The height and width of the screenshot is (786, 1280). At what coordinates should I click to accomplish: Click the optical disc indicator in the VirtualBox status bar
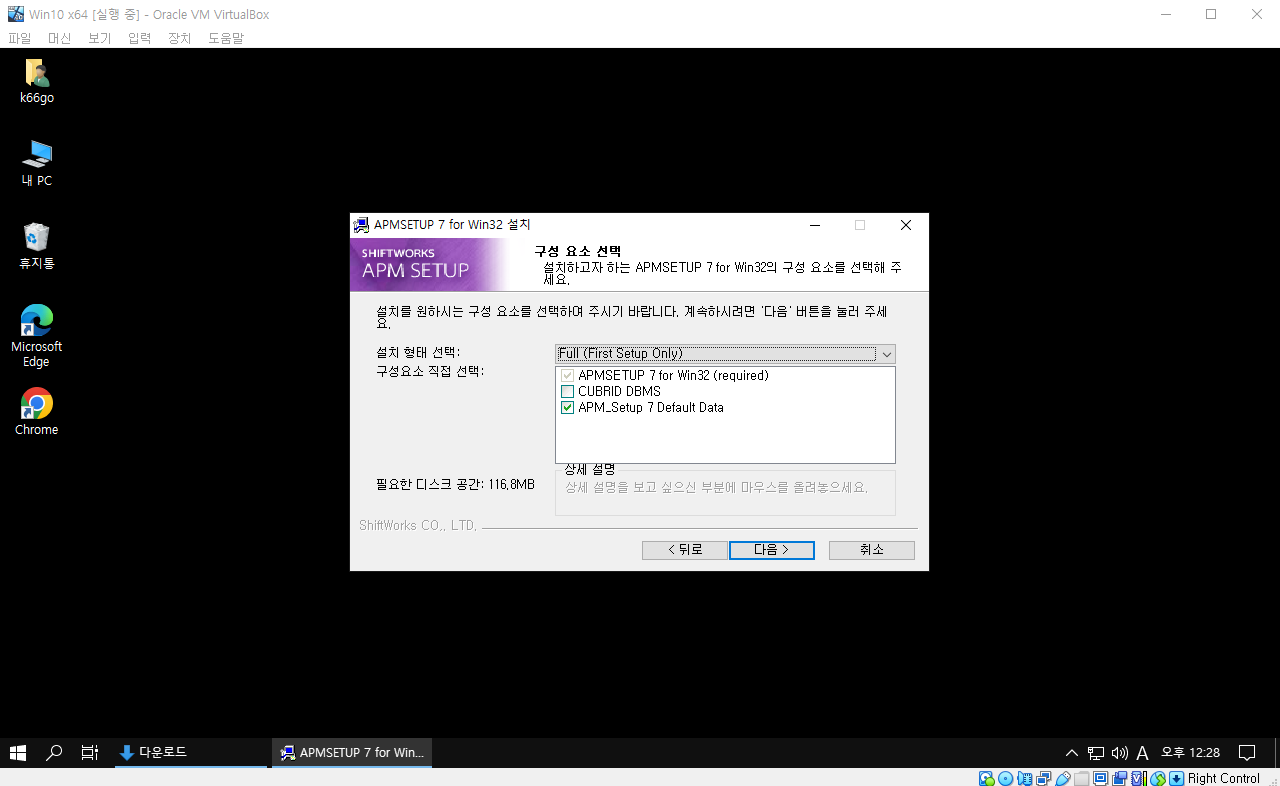1006,779
